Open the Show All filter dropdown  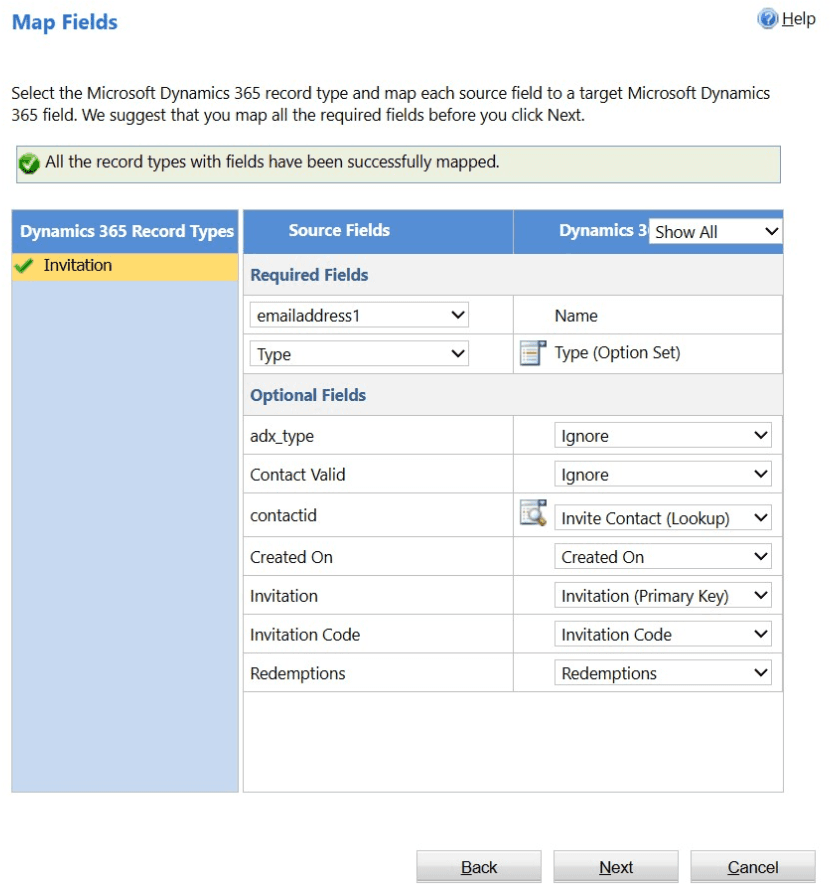pyautogui.click(x=715, y=232)
